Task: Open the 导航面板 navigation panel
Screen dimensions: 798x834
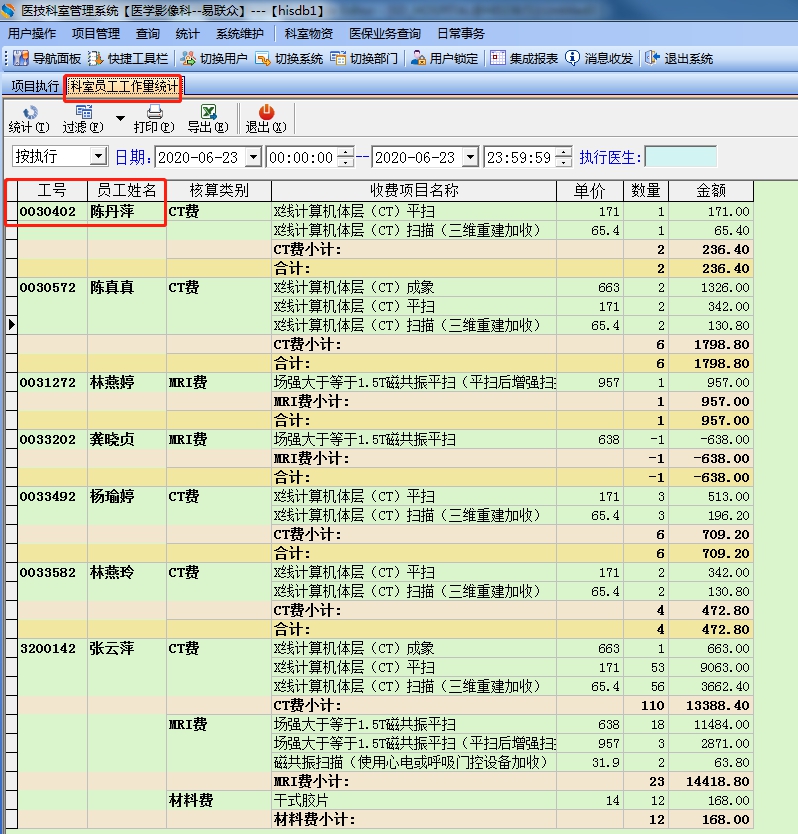Action: point(46,59)
